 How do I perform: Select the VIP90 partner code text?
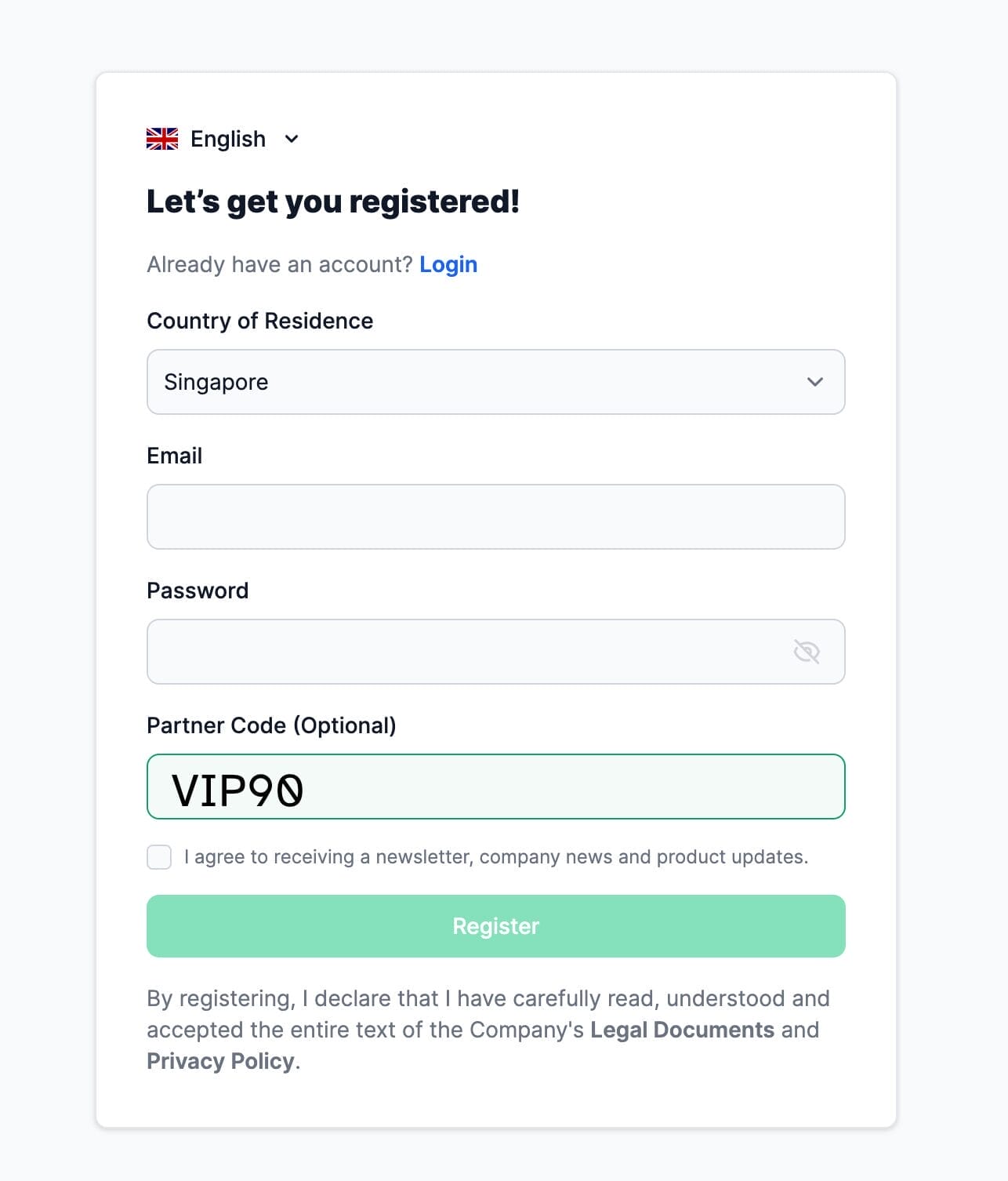click(x=237, y=787)
